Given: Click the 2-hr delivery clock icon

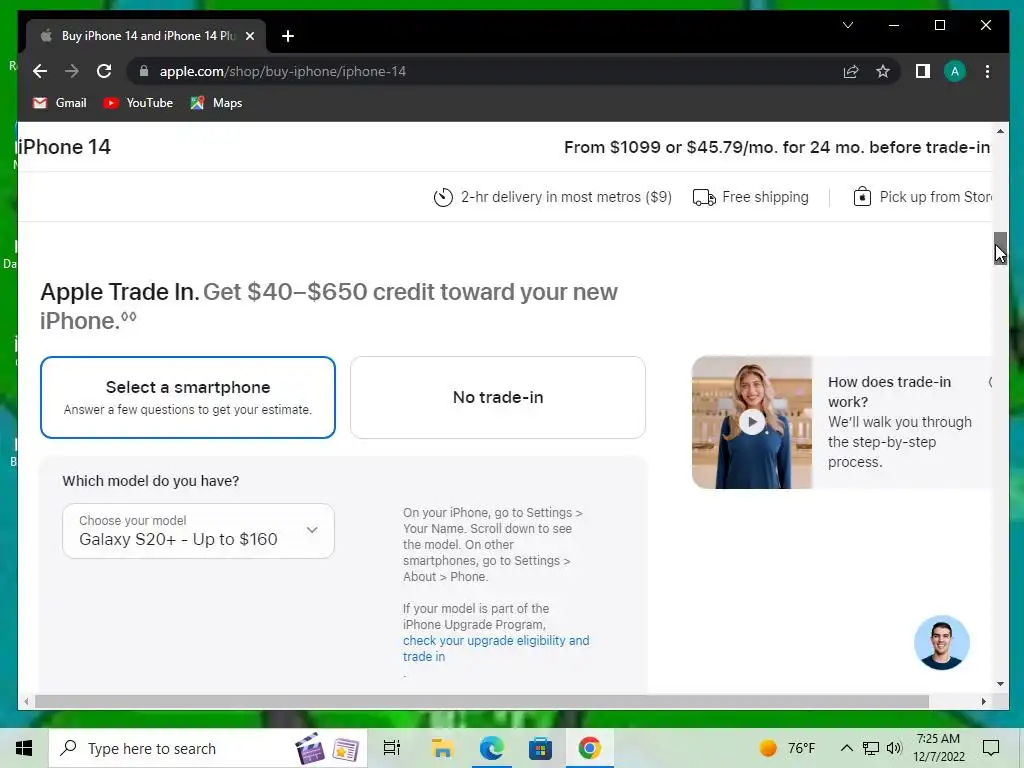Looking at the screenshot, I should [x=443, y=197].
